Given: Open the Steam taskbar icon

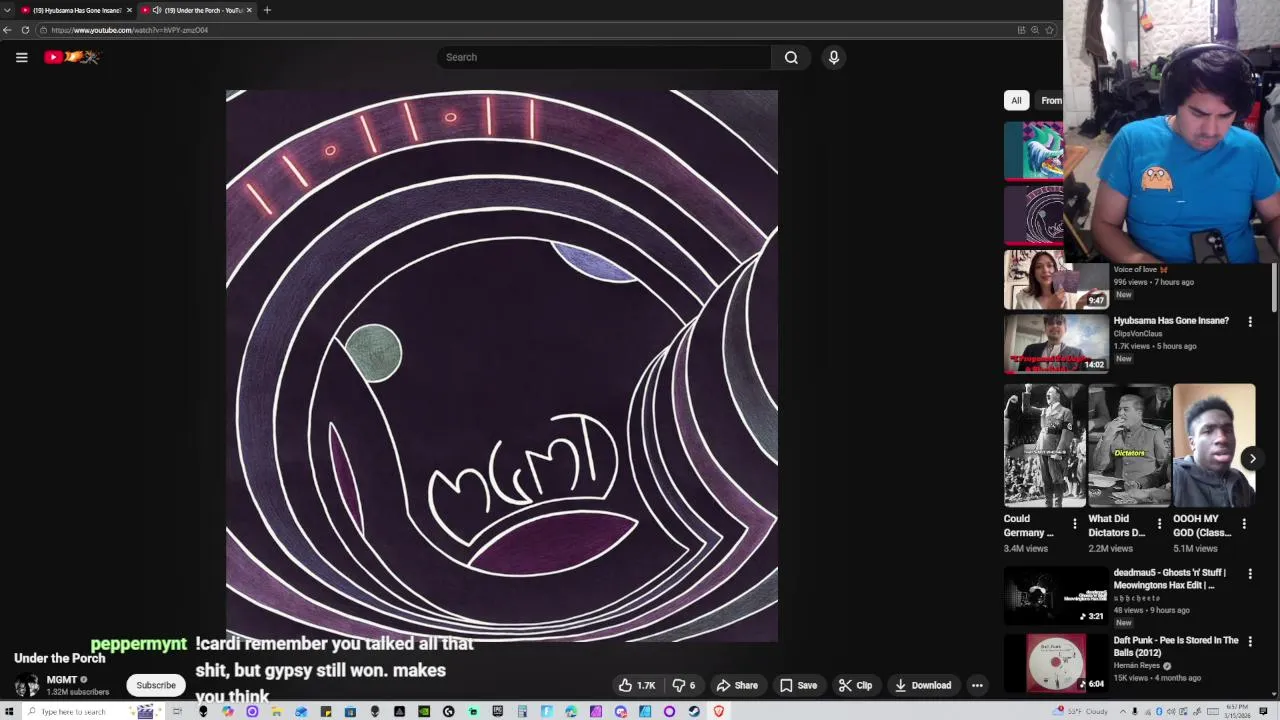Looking at the screenshot, I should coord(694,711).
